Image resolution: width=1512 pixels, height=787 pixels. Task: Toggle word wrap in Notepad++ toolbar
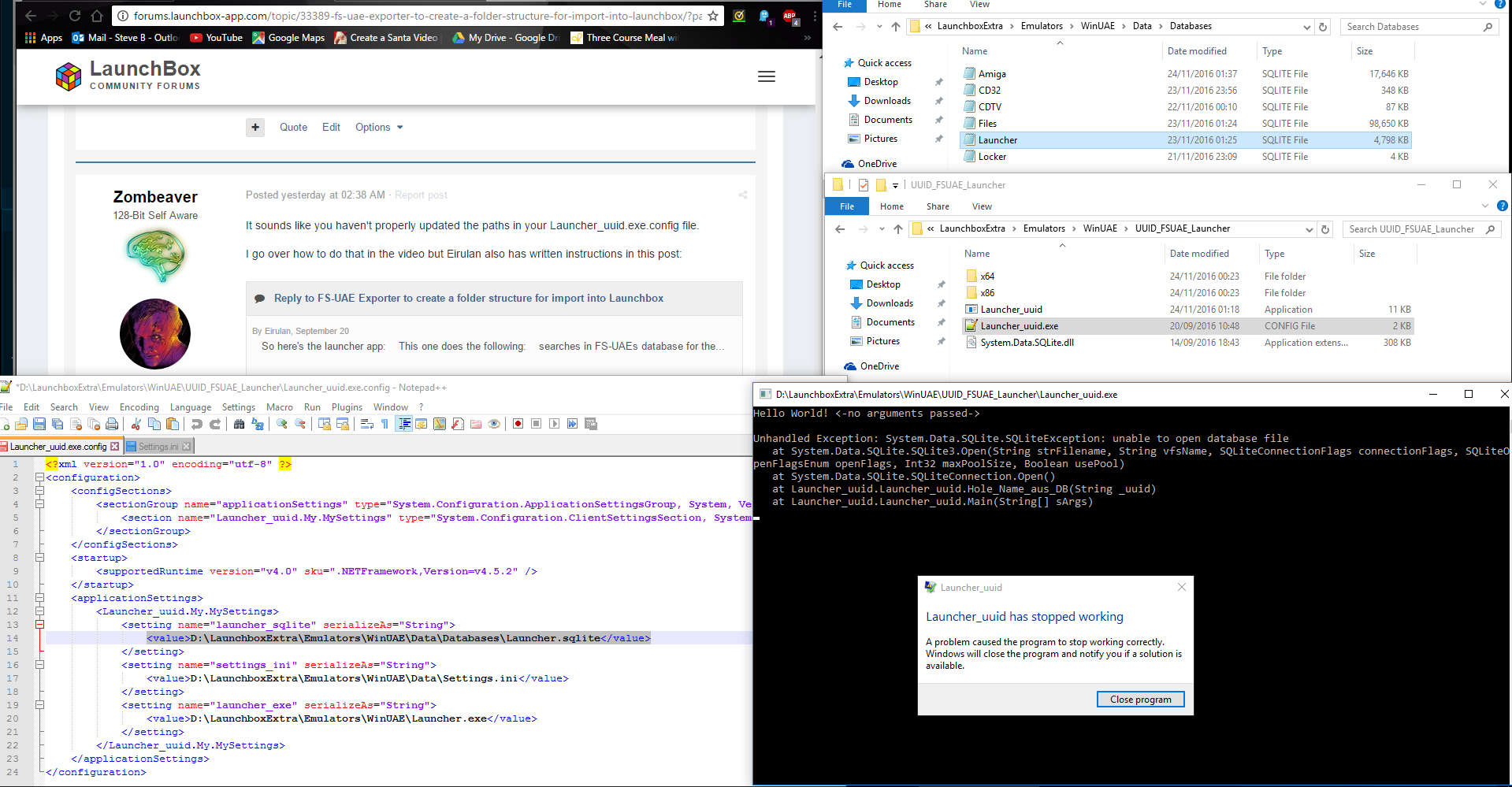click(366, 424)
